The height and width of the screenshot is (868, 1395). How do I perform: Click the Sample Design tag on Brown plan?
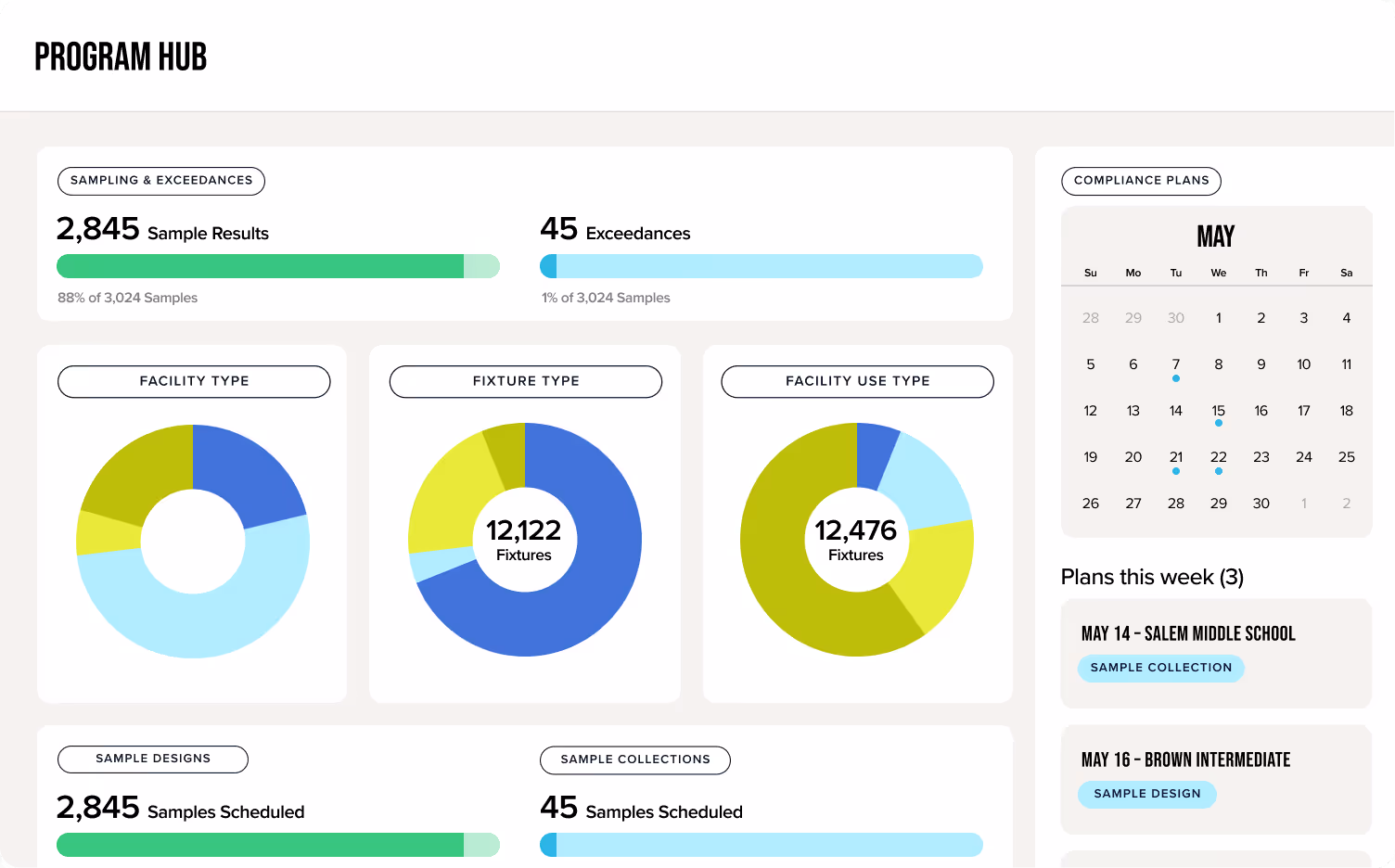pyautogui.click(x=1147, y=794)
